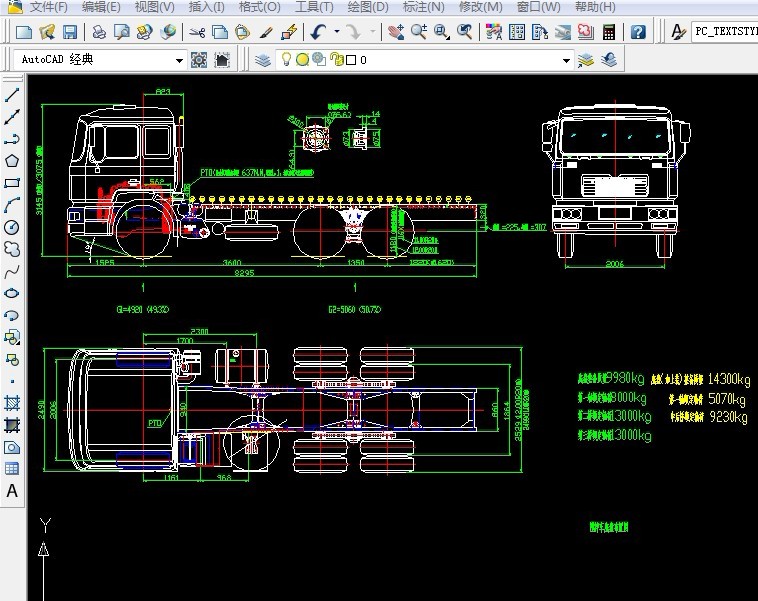Open the undo history dropdown arrow
The image size is (758, 601).
tap(336, 32)
